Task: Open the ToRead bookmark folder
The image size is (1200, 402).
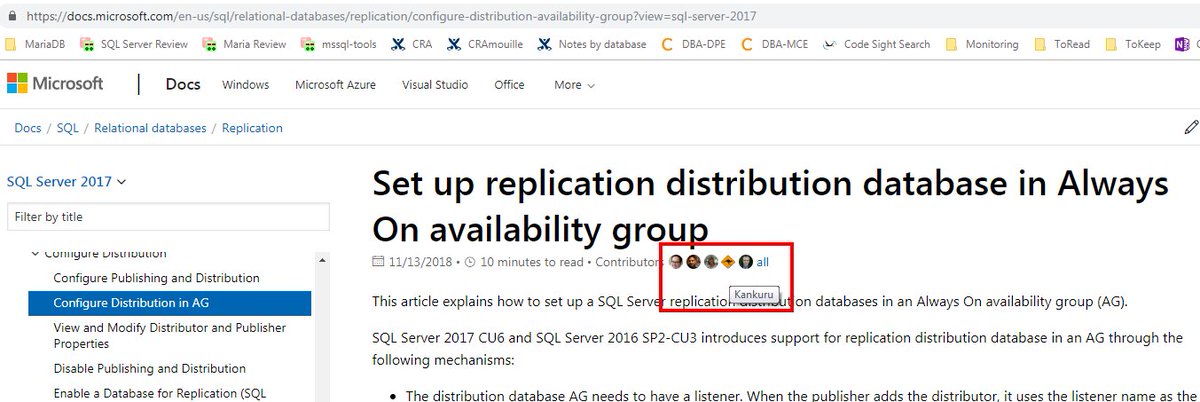Action: coord(1060,44)
